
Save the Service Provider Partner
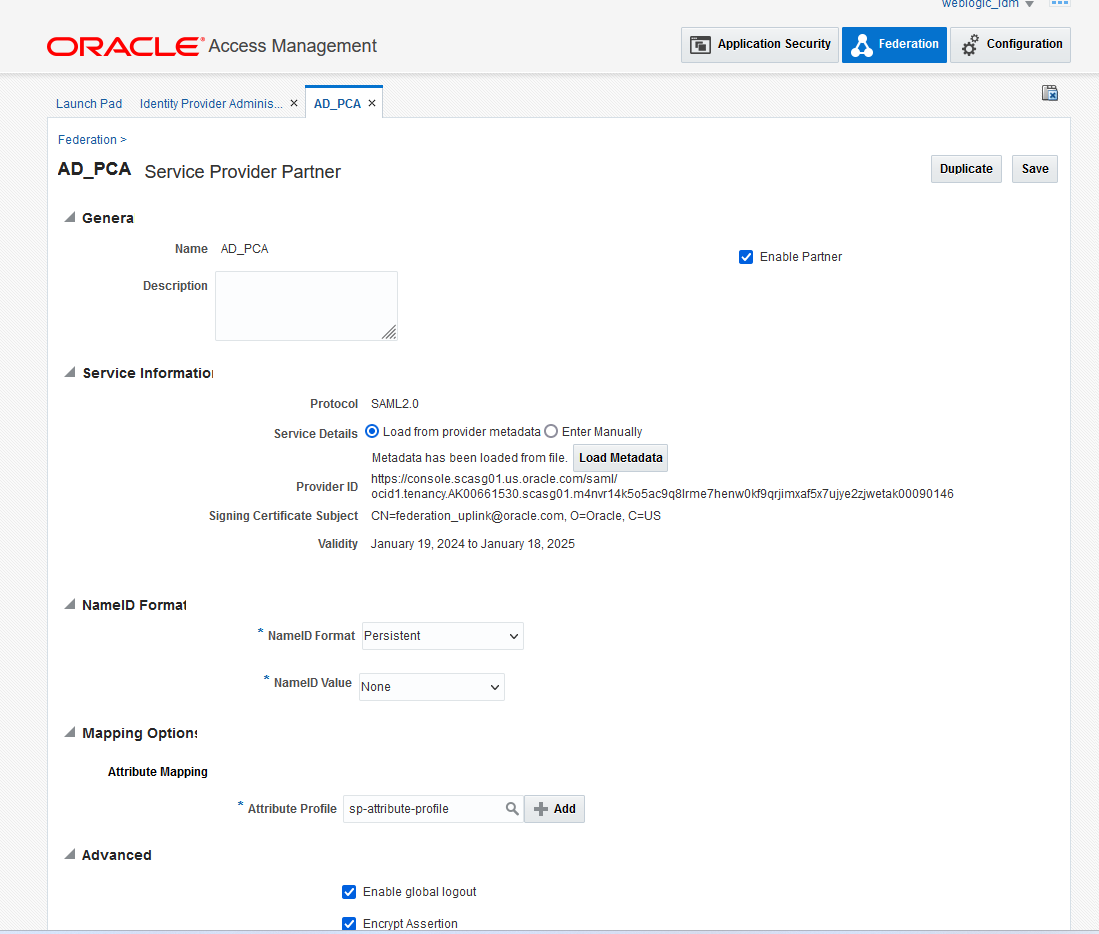tap(1035, 169)
